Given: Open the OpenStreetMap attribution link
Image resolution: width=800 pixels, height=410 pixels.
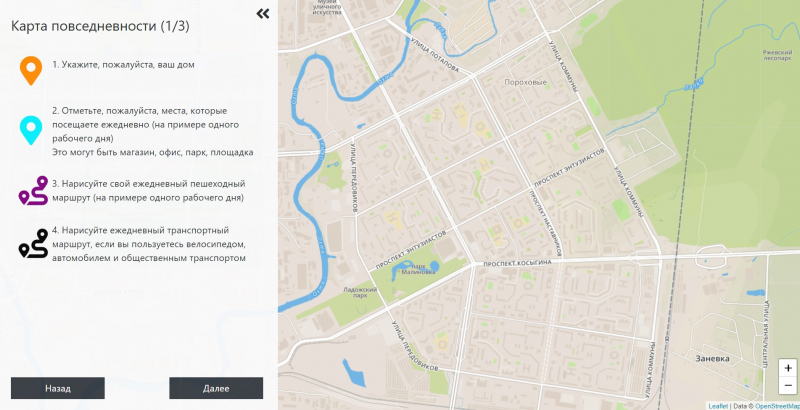Looking at the screenshot, I should pyautogui.click(x=776, y=406).
